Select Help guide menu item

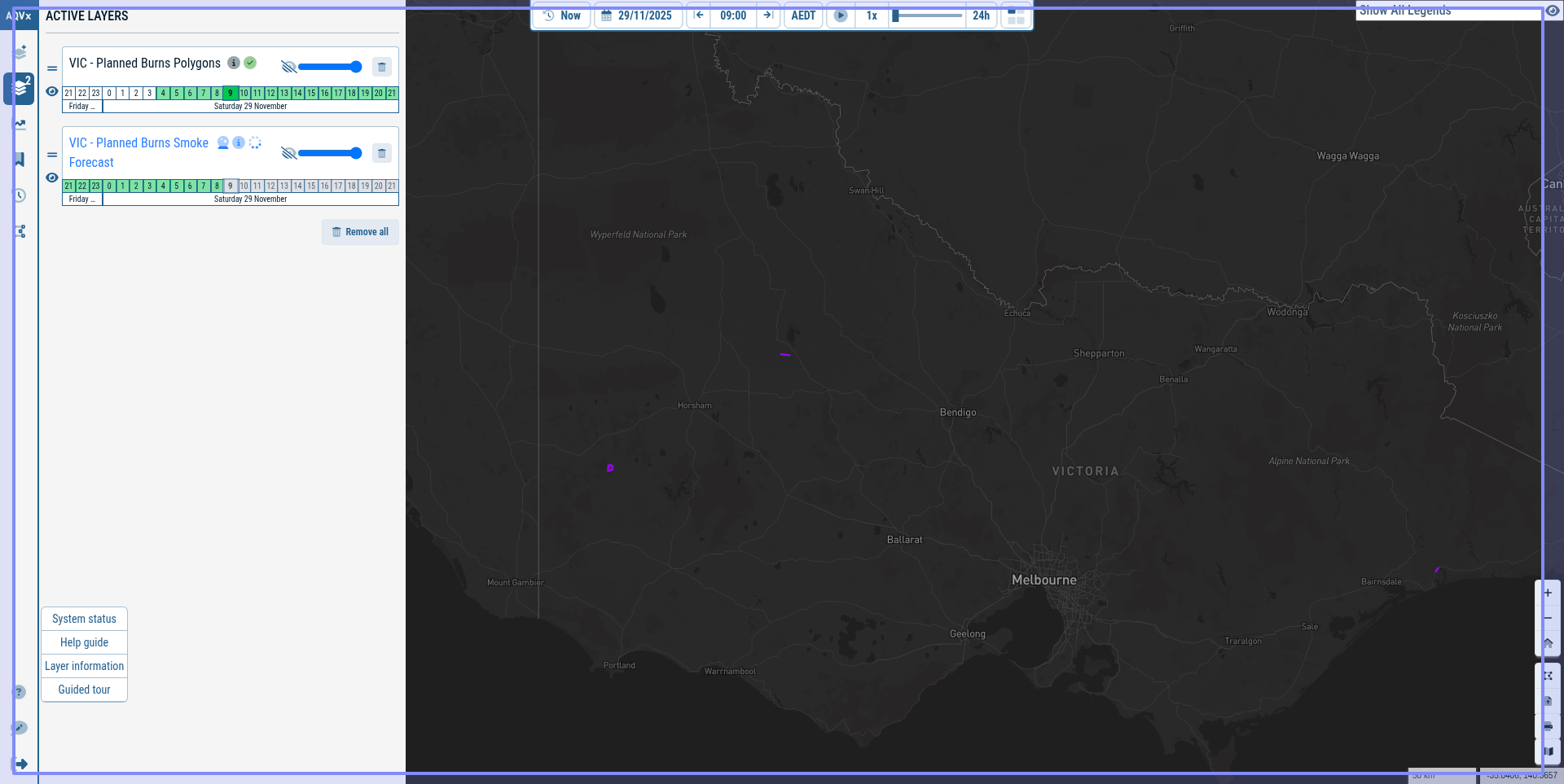coord(84,642)
